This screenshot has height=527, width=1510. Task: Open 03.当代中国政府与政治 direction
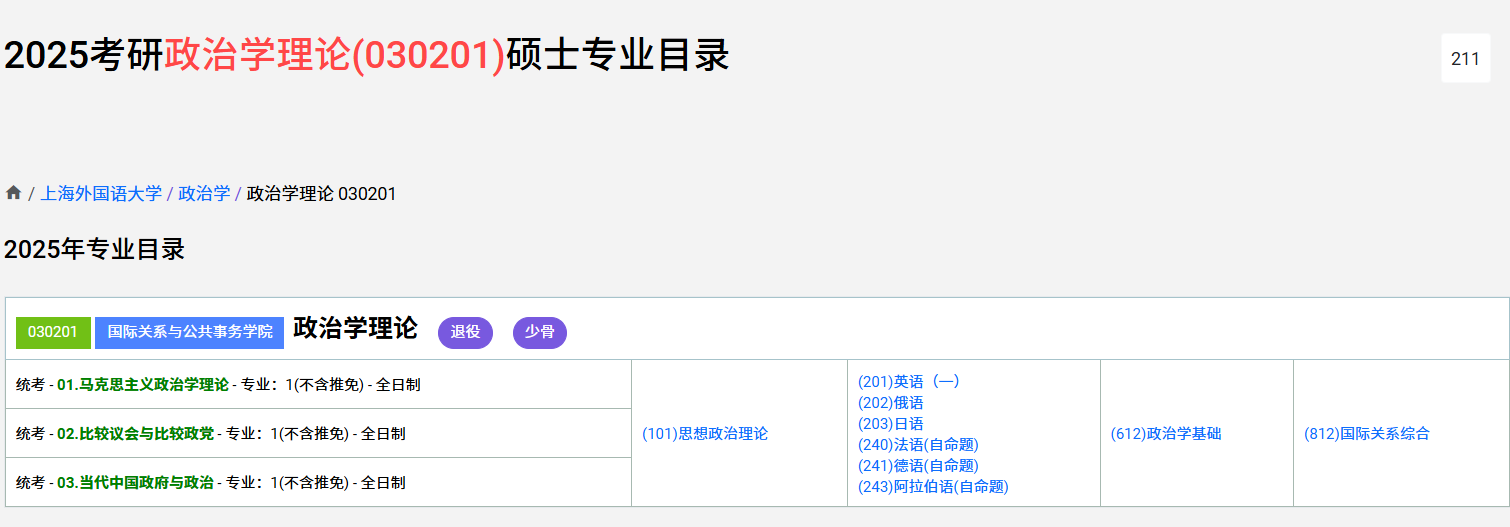pos(135,483)
